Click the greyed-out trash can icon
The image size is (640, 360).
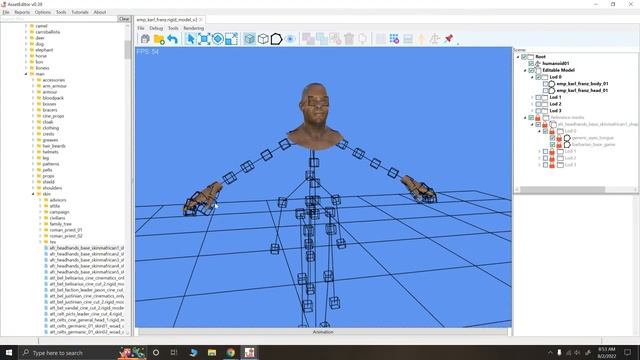pos(349,39)
